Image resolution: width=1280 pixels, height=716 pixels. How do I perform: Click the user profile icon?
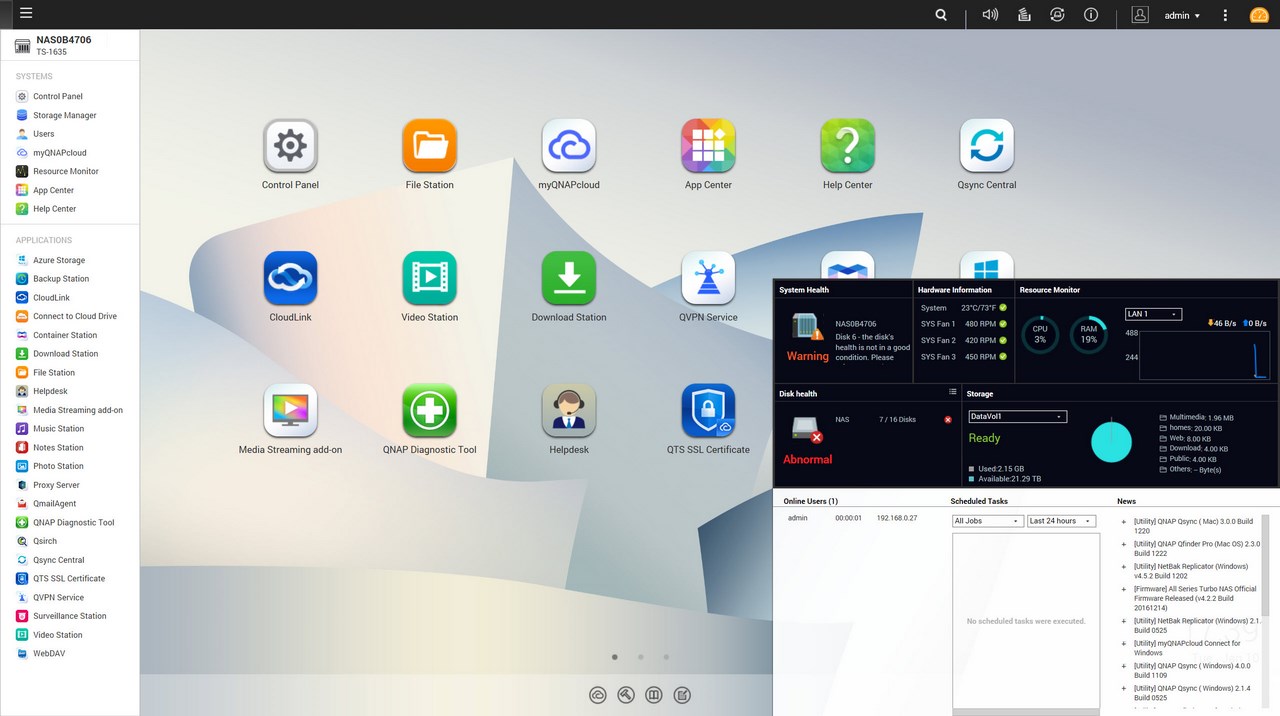click(x=1140, y=15)
